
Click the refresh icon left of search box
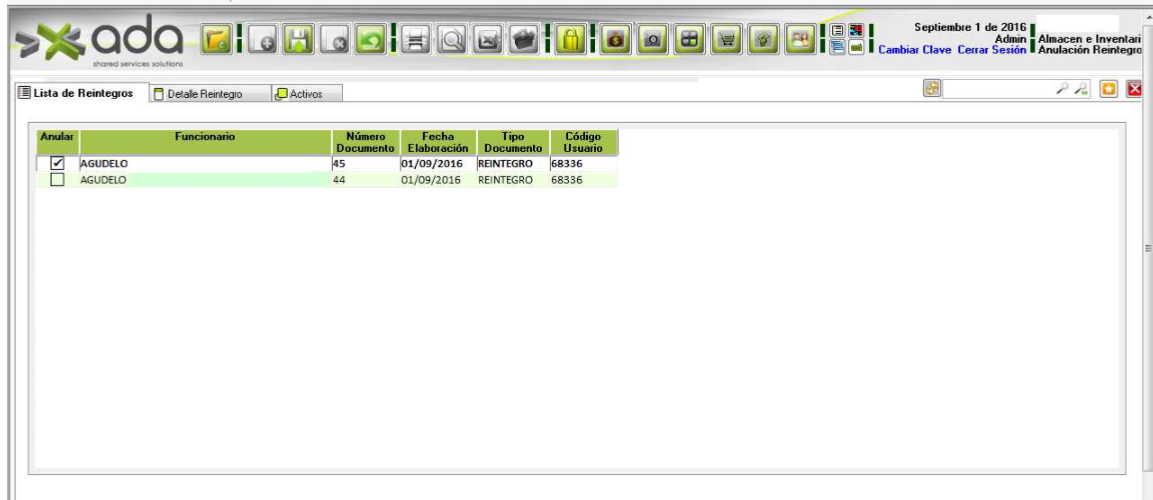(x=931, y=90)
